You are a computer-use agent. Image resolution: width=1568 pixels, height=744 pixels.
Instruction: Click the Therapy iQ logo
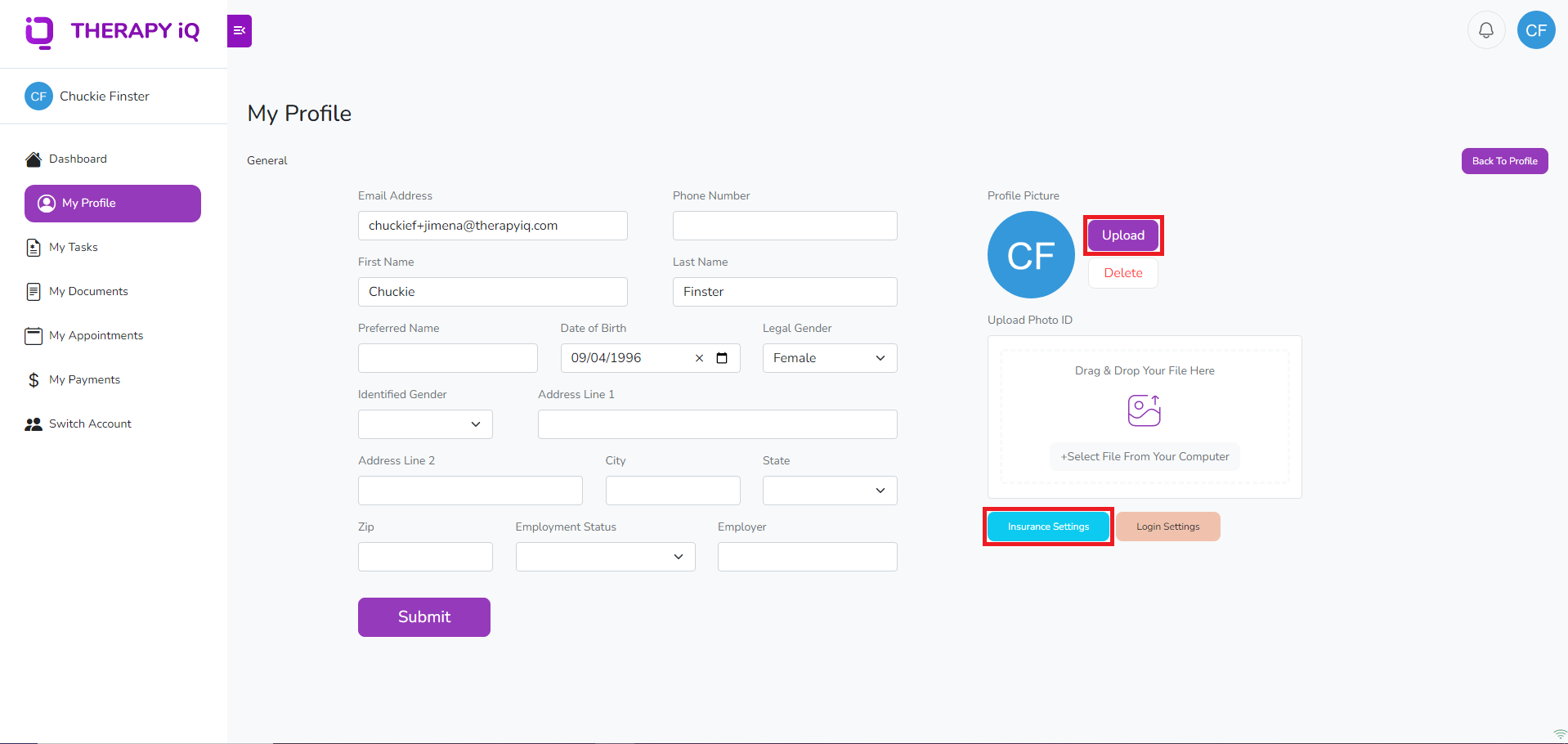tap(113, 32)
